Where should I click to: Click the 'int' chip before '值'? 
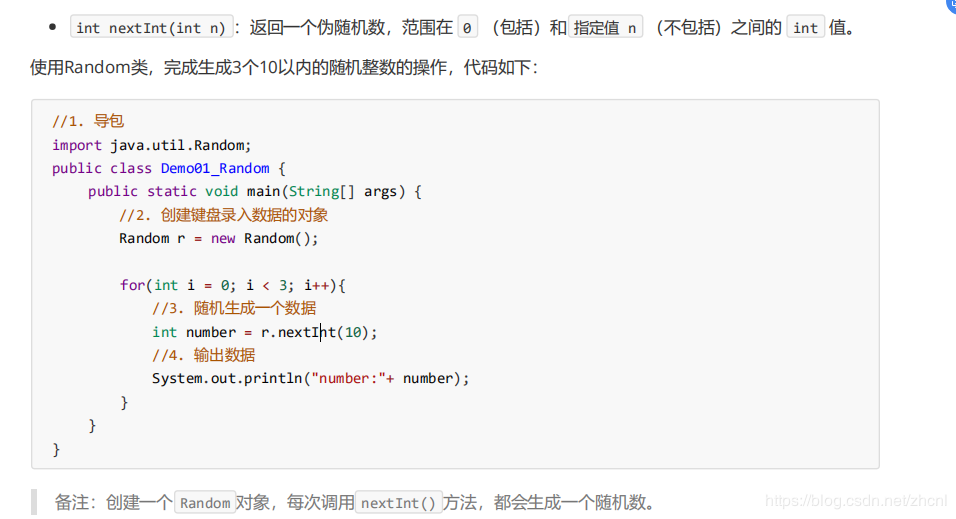(805, 28)
